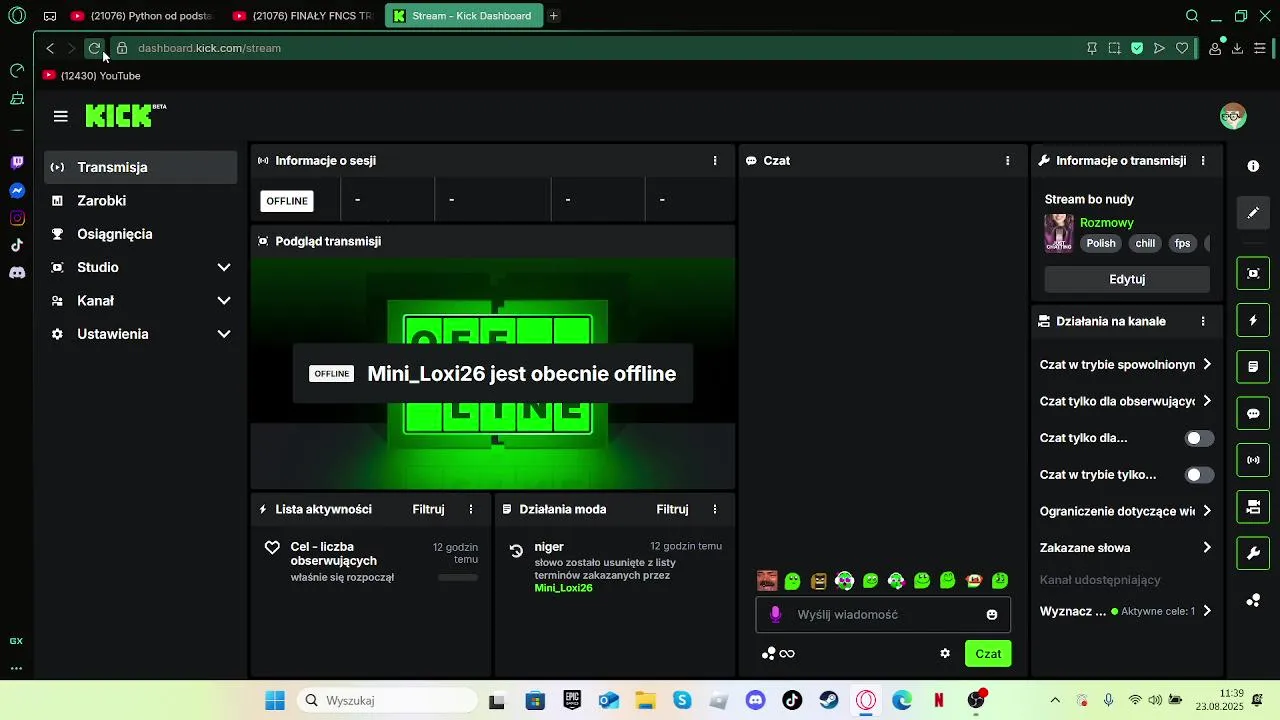Open Twitch in the browser sidebar
The width and height of the screenshot is (1280, 720).
click(17, 163)
